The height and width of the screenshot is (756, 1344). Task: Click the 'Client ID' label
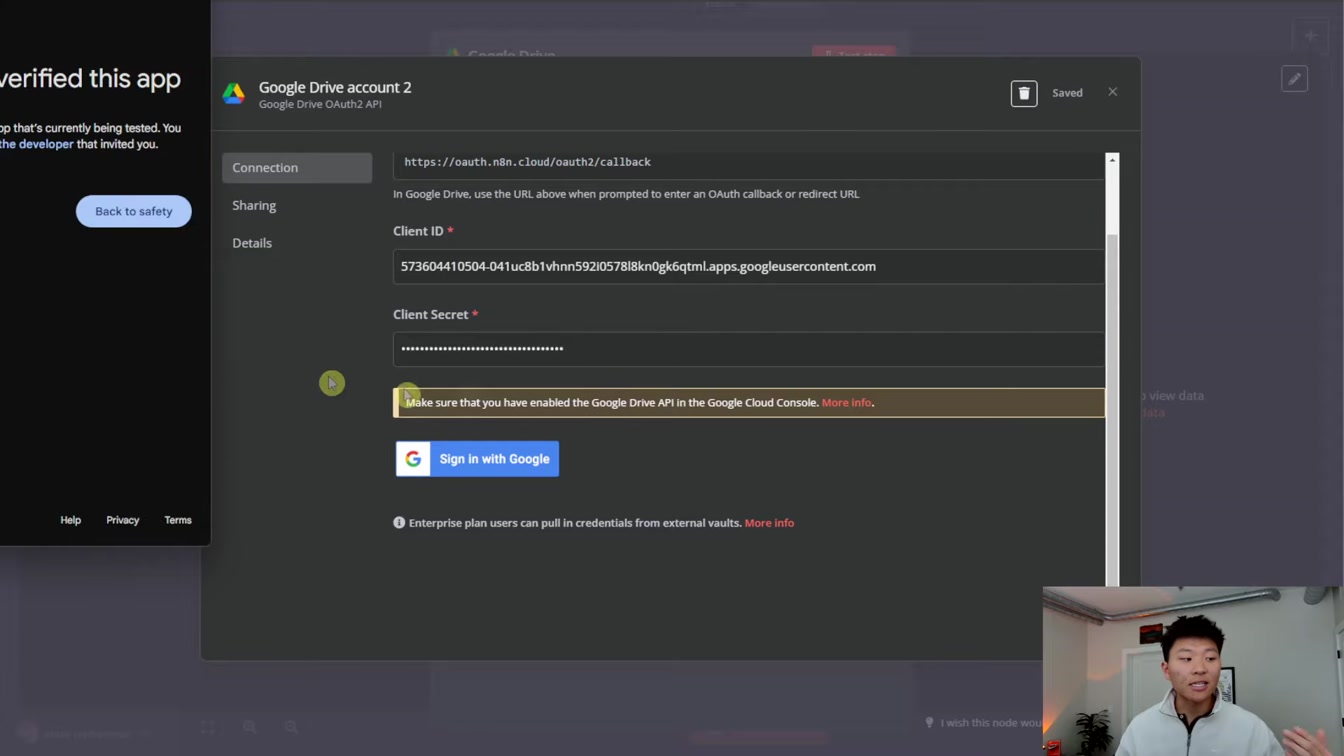418,231
